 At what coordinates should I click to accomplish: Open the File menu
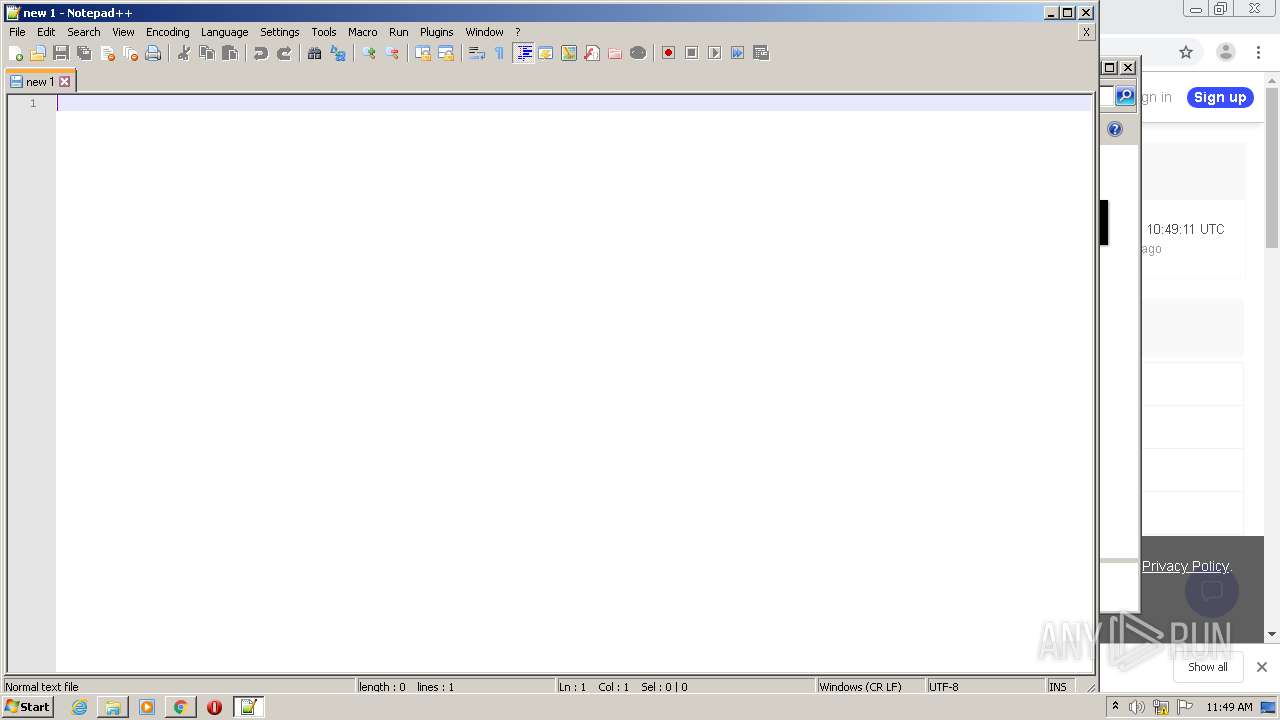(17, 32)
